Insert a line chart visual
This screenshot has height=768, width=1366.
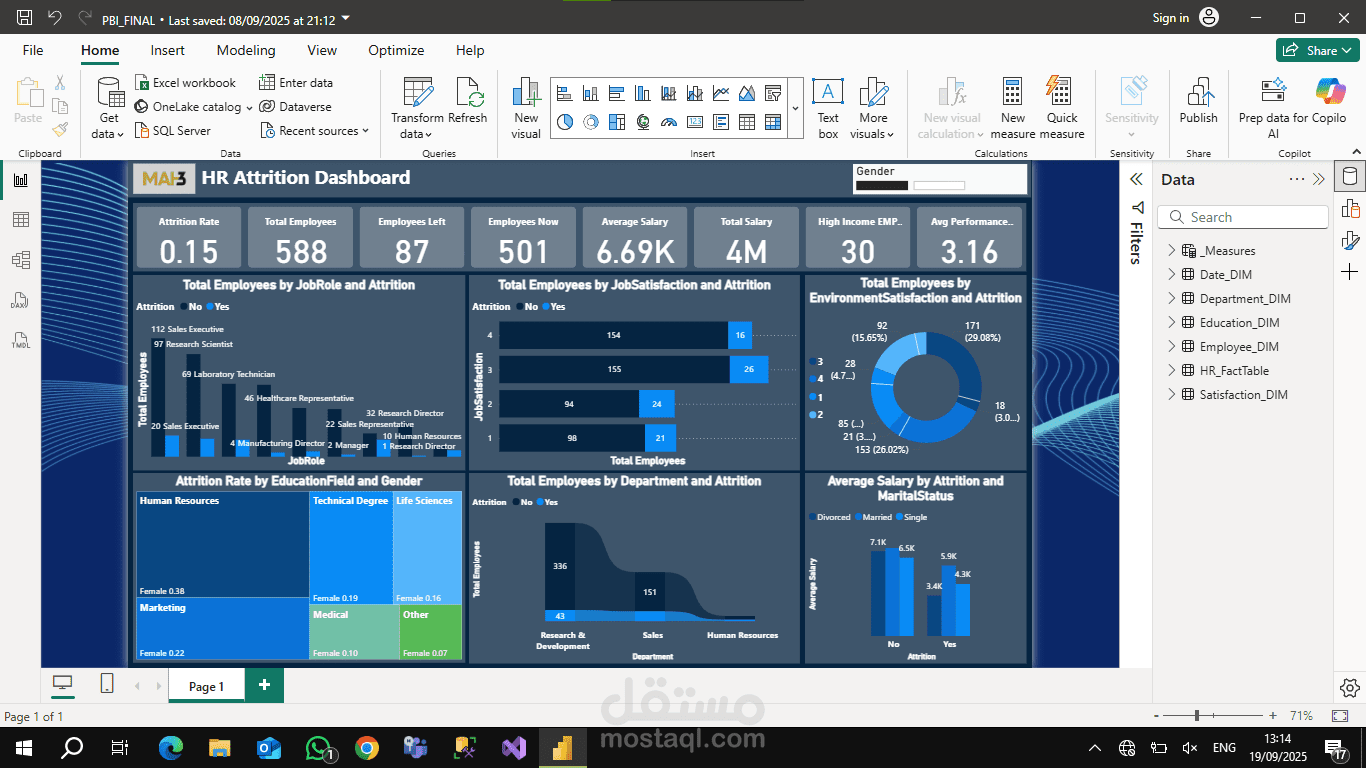click(721, 94)
